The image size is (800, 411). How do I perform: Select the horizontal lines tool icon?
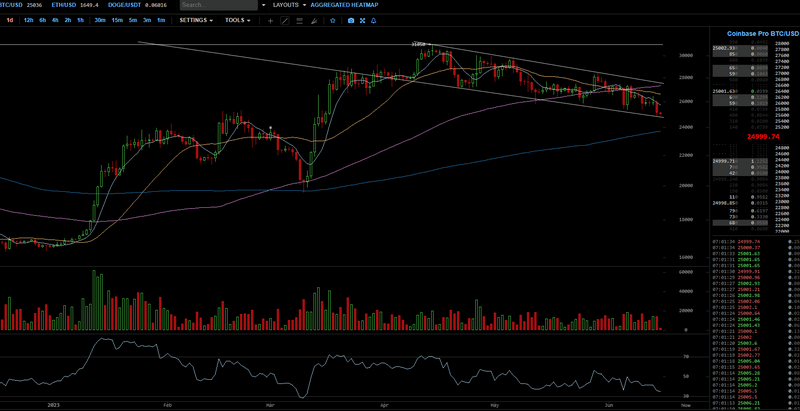pyautogui.click(x=299, y=20)
